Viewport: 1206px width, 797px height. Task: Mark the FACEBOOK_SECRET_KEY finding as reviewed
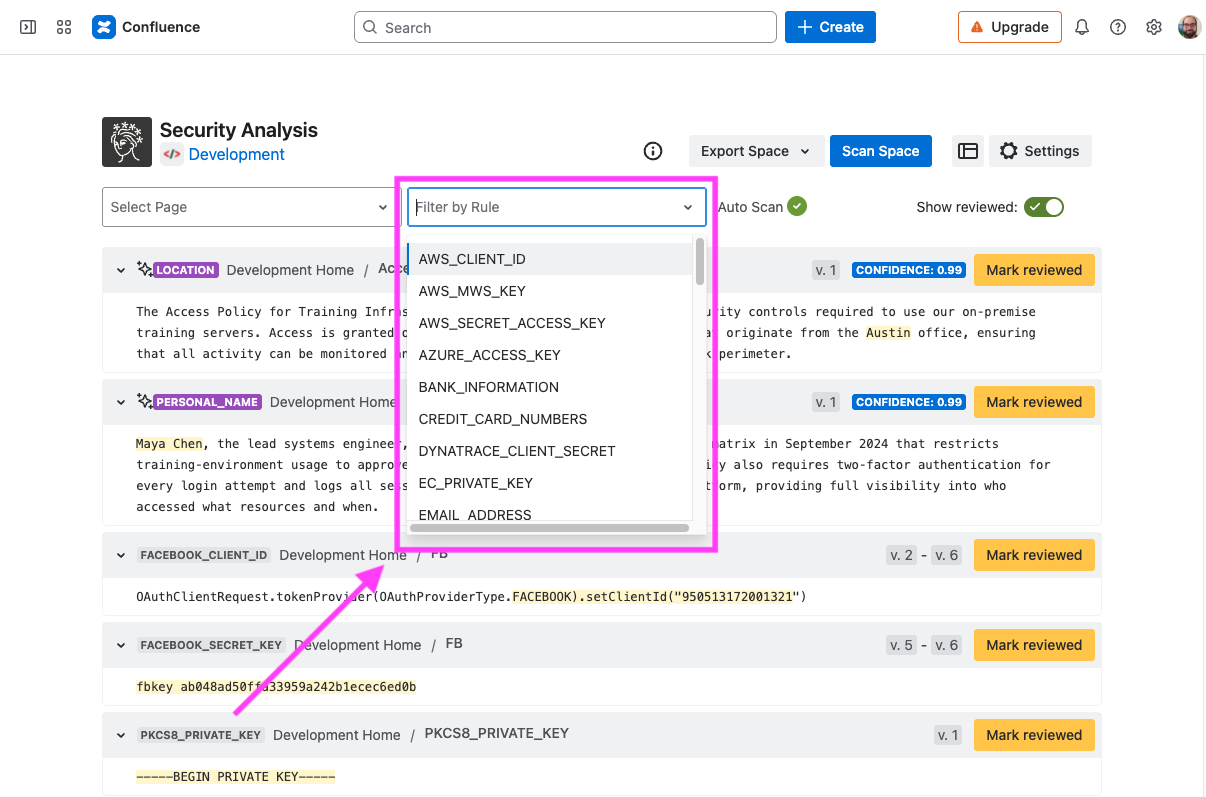click(1034, 645)
